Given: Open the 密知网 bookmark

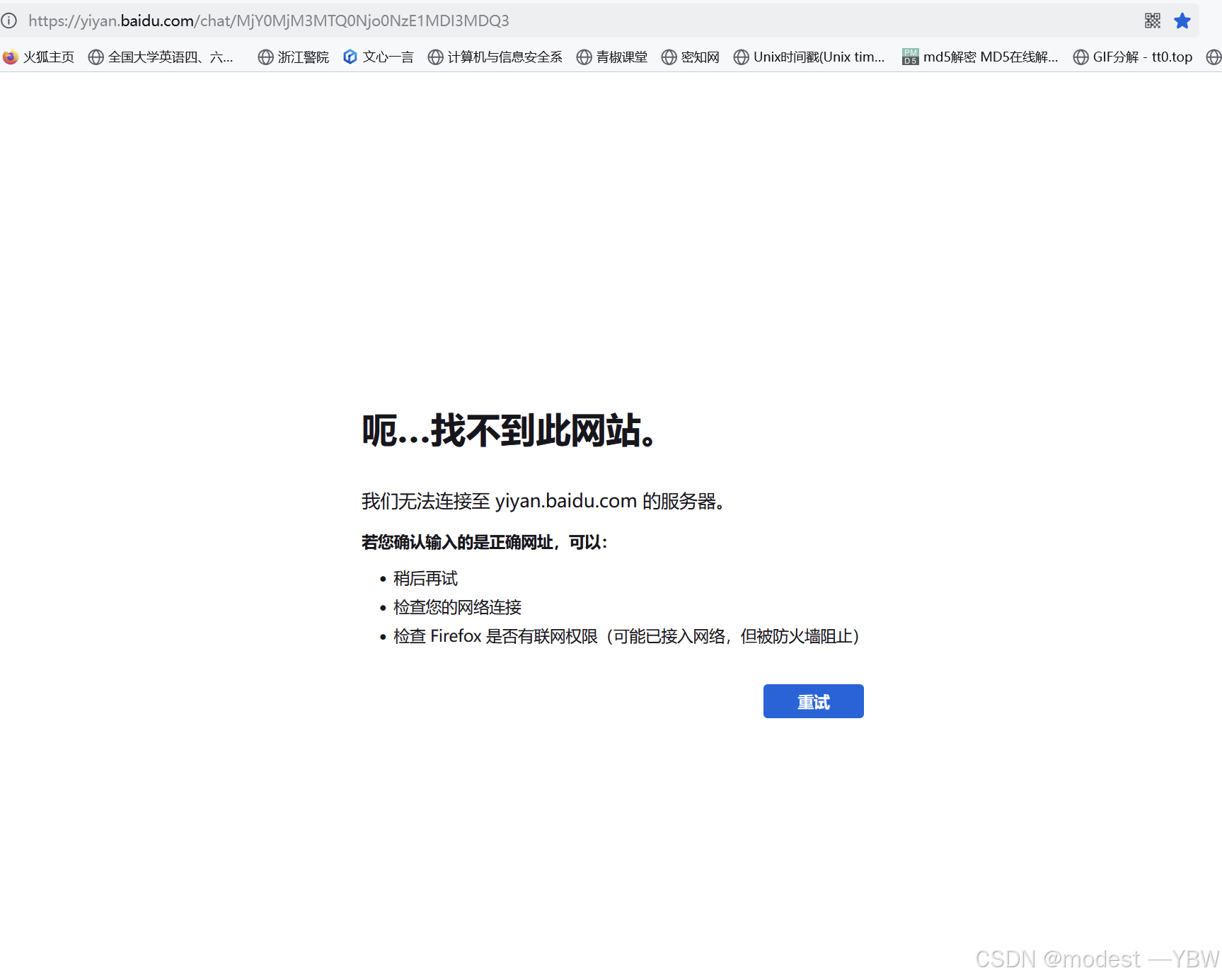Looking at the screenshot, I should pyautogui.click(x=691, y=57).
